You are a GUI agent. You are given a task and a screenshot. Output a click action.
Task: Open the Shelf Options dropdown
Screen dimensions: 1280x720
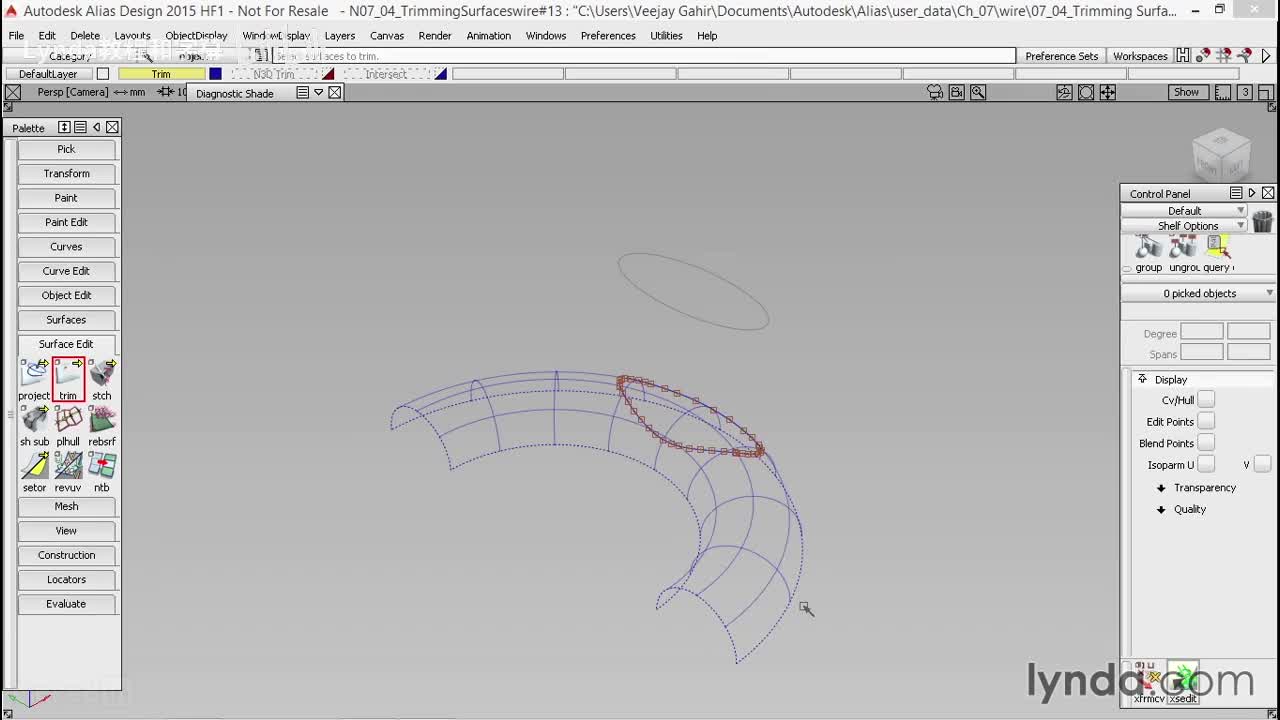point(1186,226)
